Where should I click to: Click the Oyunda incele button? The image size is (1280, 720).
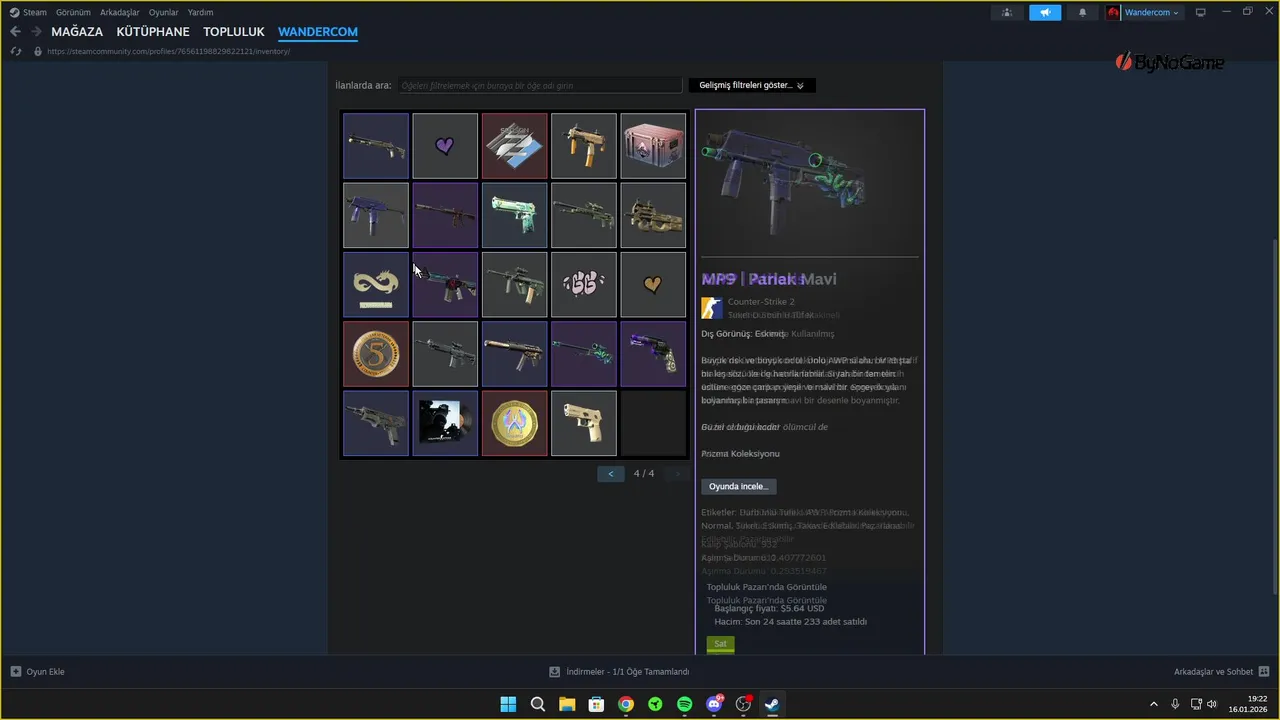coord(738,486)
